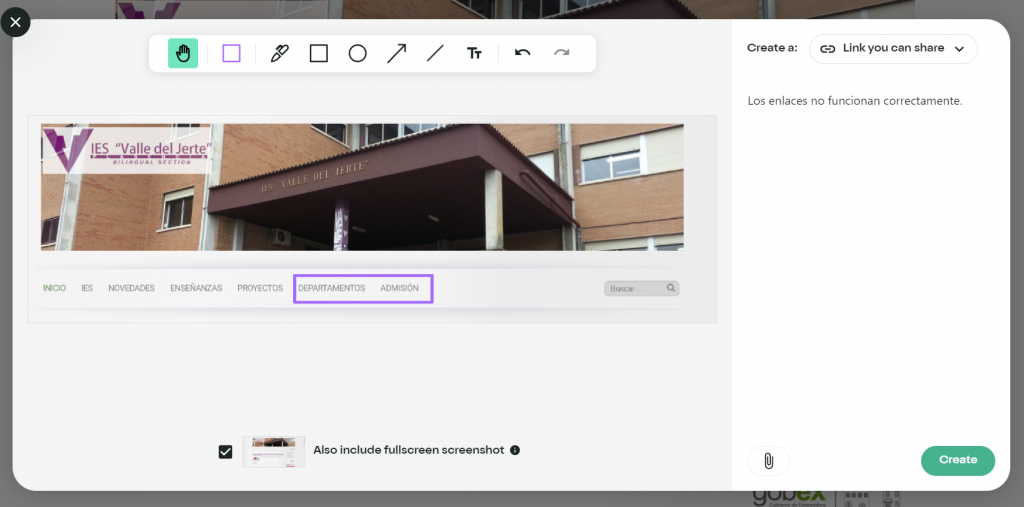Select the pen drawing tool
The width and height of the screenshot is (1024, 507).
click(280, 53)
